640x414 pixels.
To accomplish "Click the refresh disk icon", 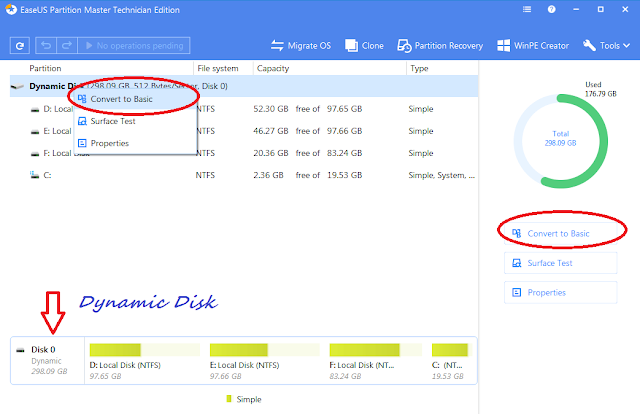I will [20, 45].
